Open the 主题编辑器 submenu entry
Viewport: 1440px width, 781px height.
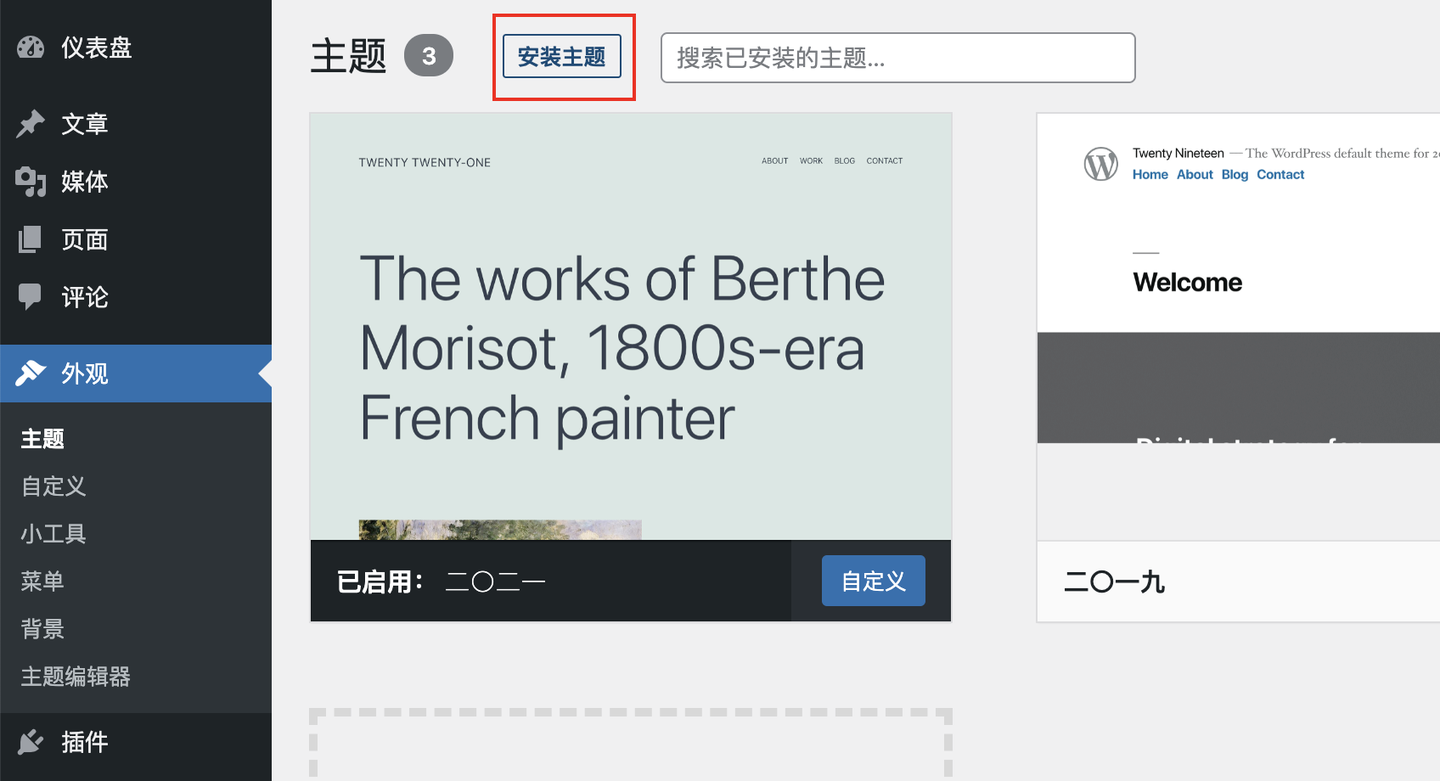pyautogui.click(x=76, y=677)
